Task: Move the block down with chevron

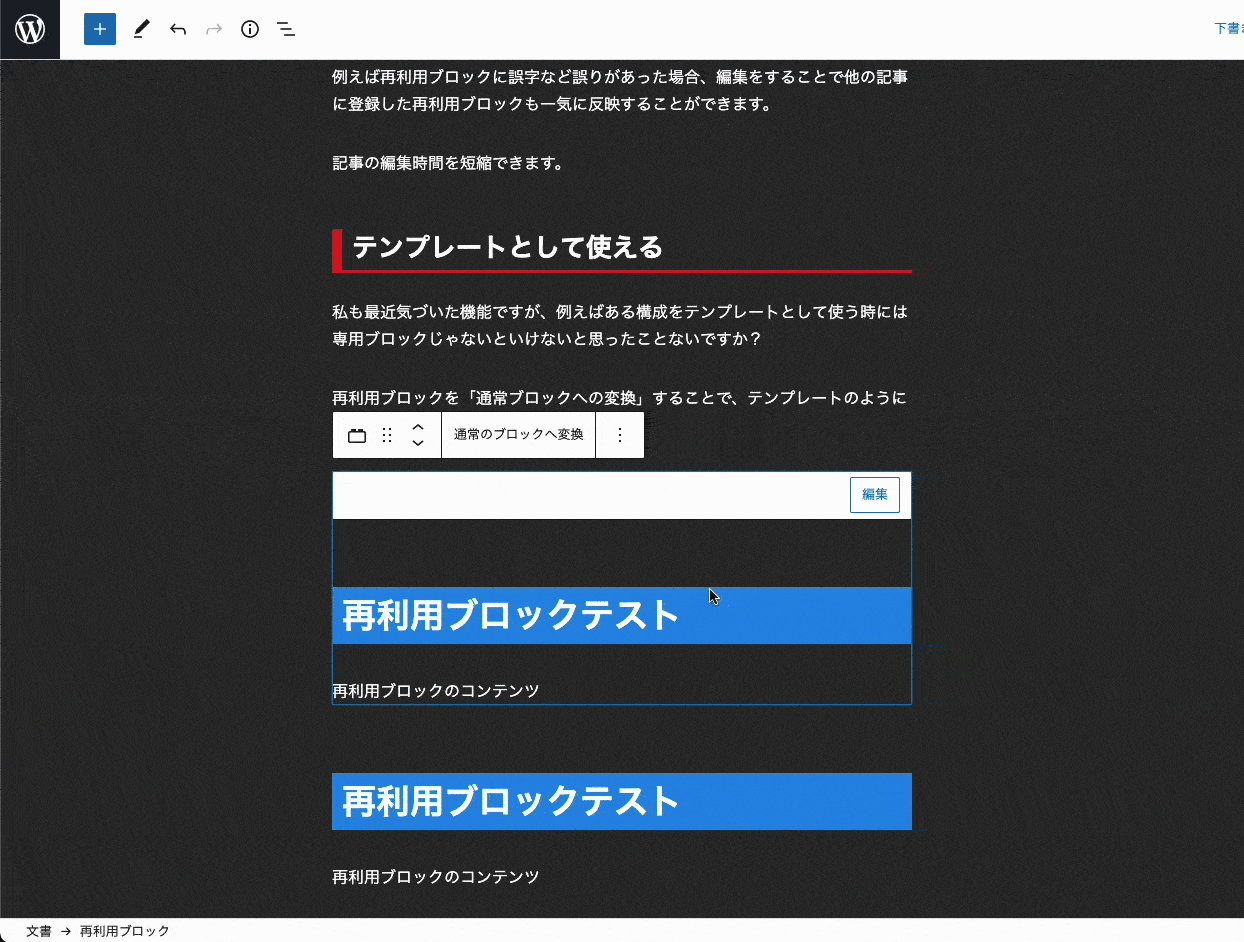Action: pyautogui.click(x=418, y=443)
